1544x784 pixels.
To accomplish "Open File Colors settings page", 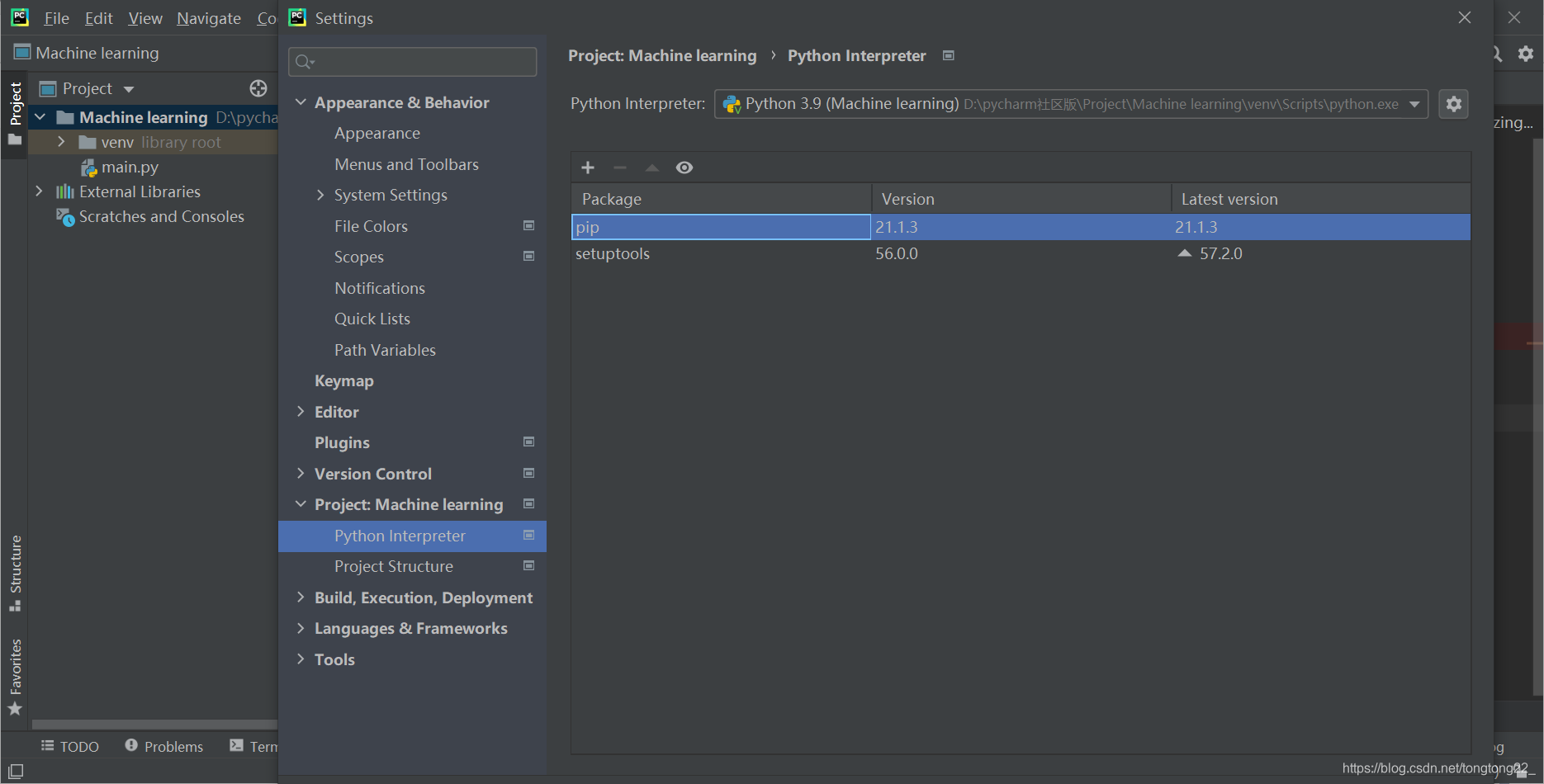I will [x=371, y=226].
